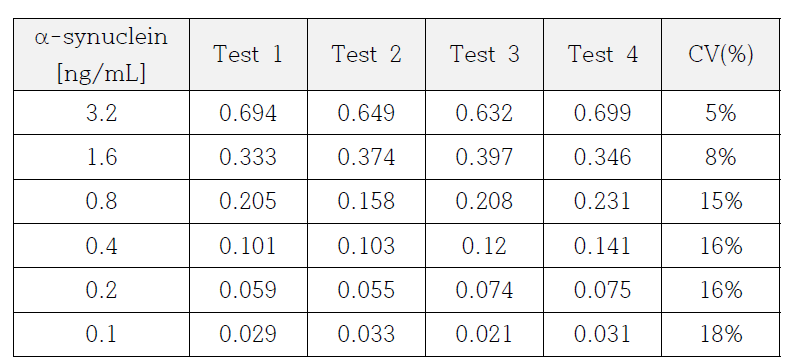Click the 18% CV cell
Image resolution: width=799 pixels, height=361 pixels.
click(x=721, y=334)
